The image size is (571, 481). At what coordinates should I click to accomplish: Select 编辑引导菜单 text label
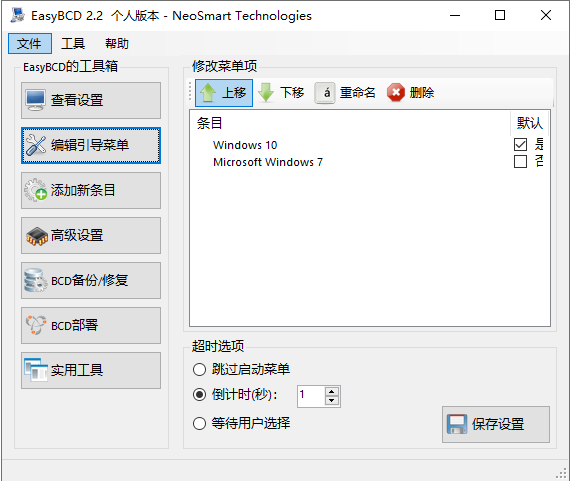90,145
